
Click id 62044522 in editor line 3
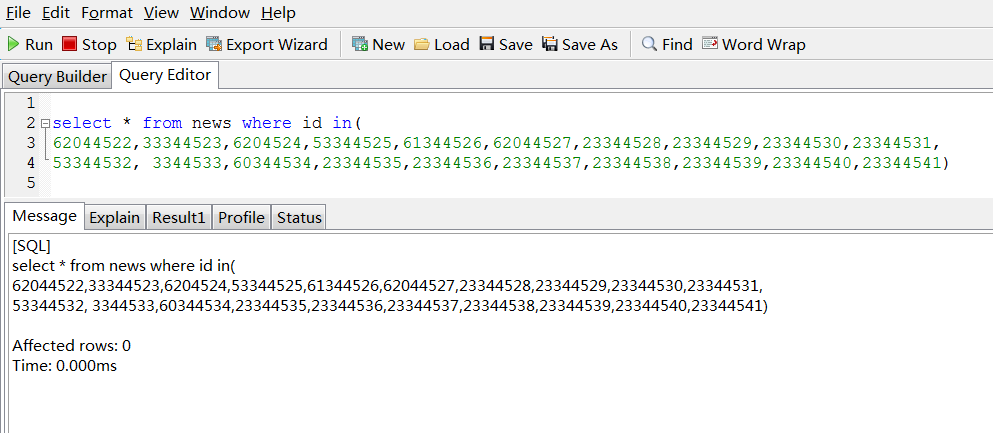pyautogui.click(x=93, y=143)
